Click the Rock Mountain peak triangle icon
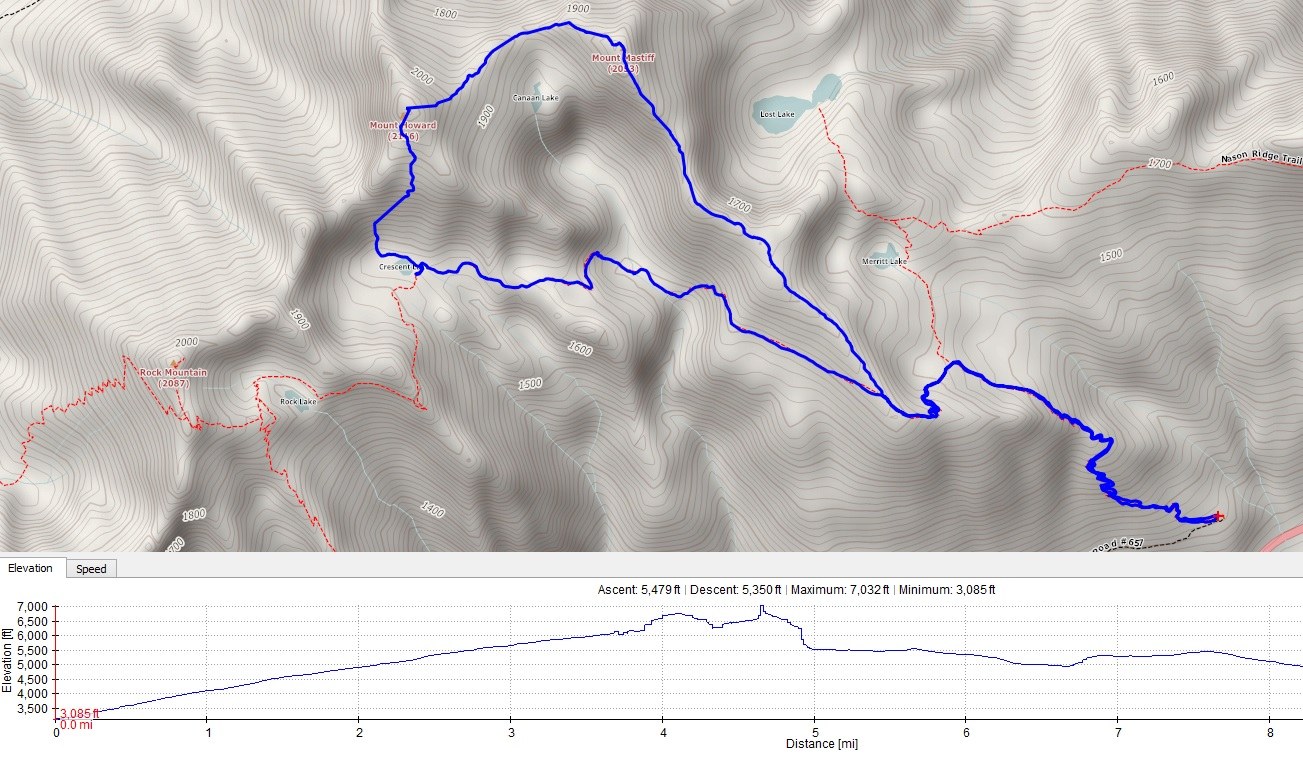1303x757 pixels. (177, 362)
